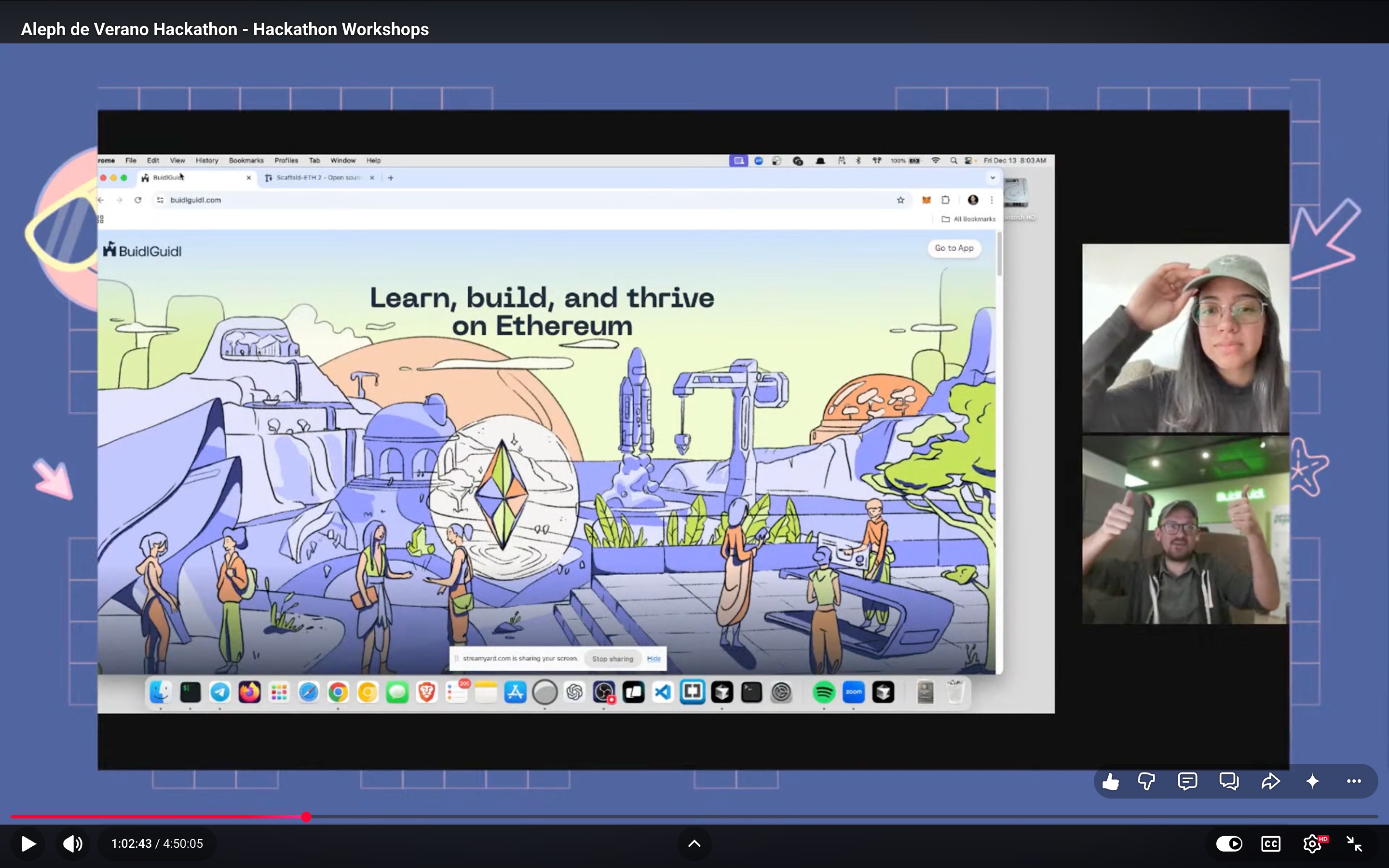Open the Chrome extensions puzzle menu
Viewport: 1389px width, 868px height.
point(945,200)
